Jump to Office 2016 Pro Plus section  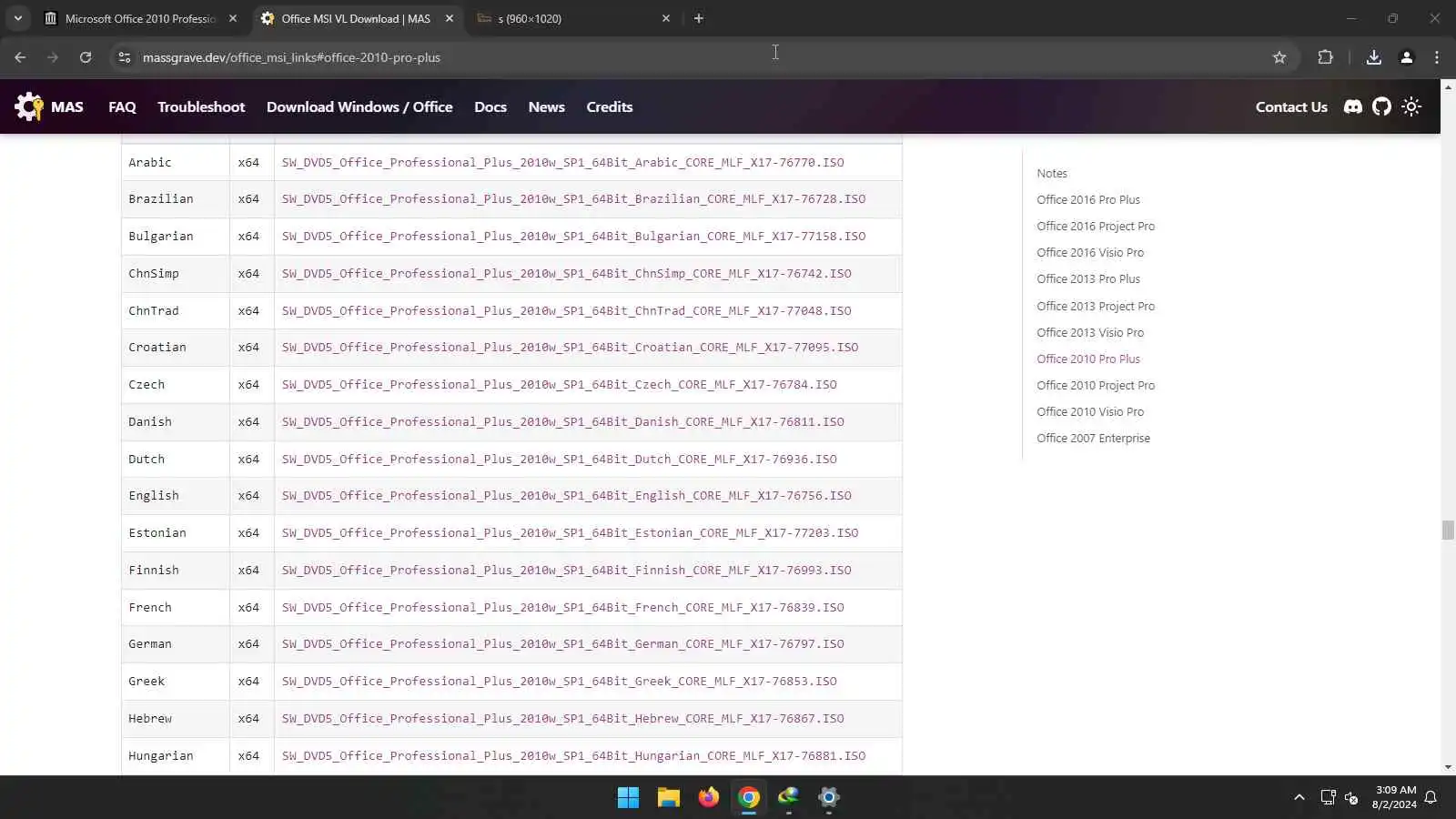pos(1088,199)
